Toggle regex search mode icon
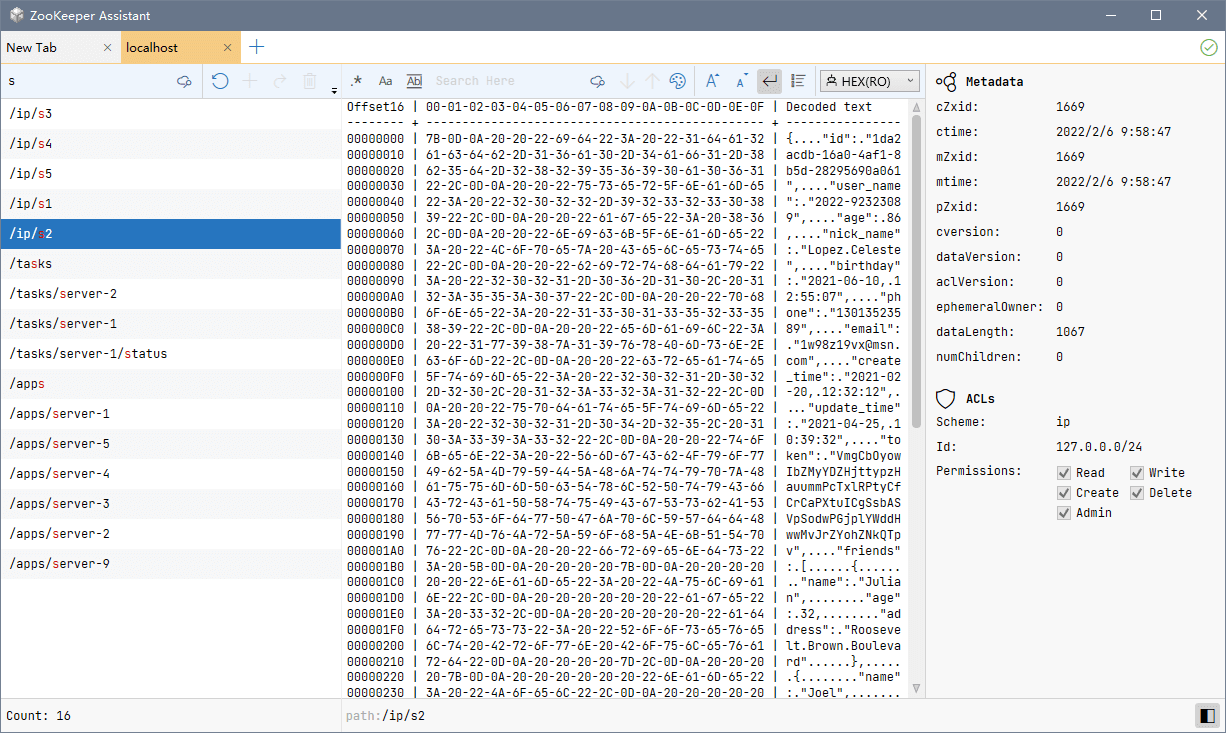This screenshot has height=733, width=1226. click(356, 81)
